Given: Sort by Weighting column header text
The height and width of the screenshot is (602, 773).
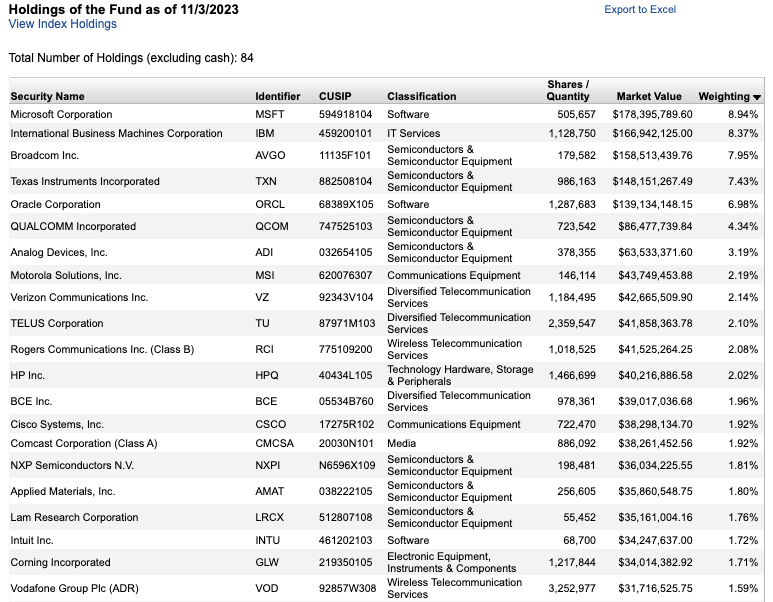Looking at the screenshot, I should (x=724, y=96).
